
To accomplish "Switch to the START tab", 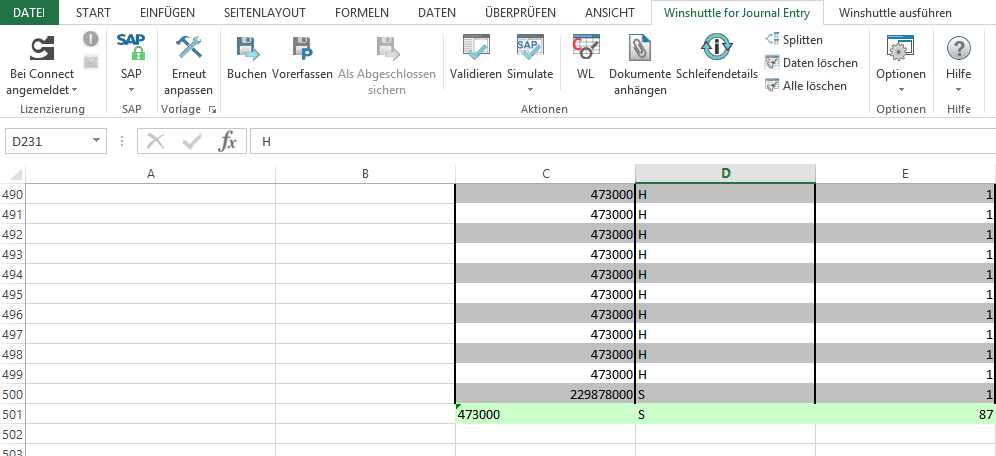I will pyautogui.click(x=93, y=13).
